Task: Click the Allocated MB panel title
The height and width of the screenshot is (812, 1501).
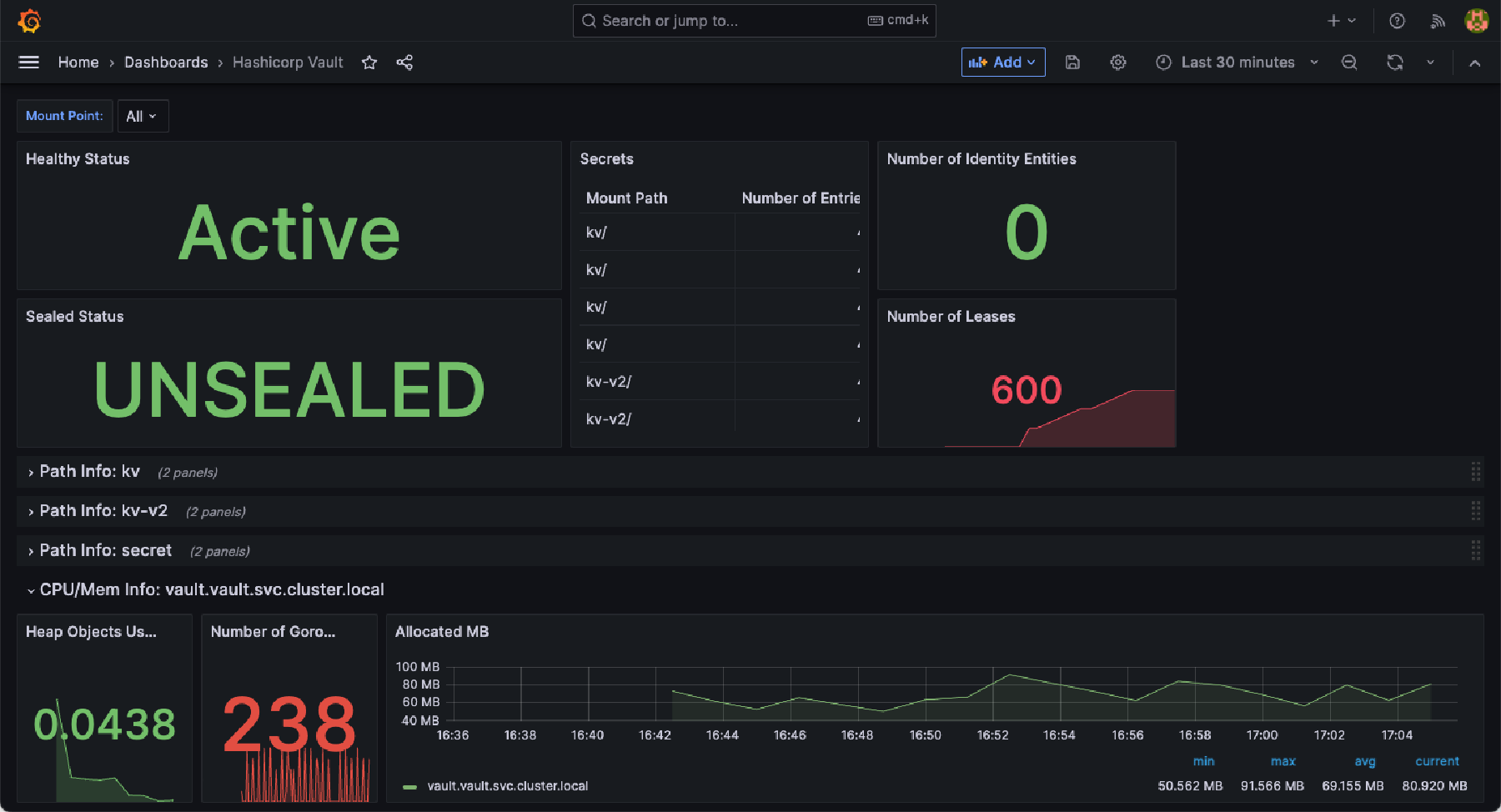Action: (x=442, y=632)
